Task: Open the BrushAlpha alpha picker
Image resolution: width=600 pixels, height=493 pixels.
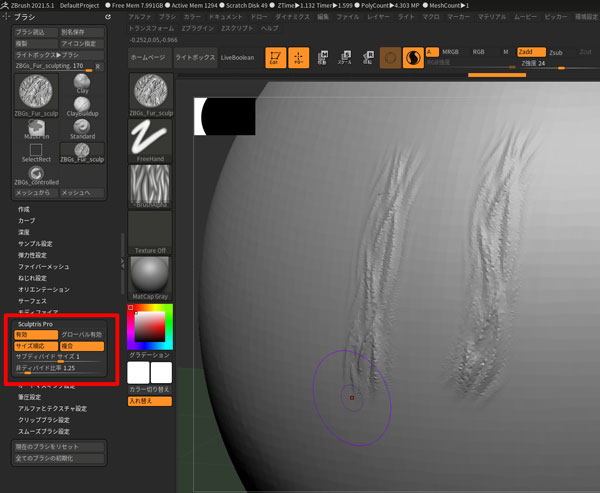Action: point(150,186)
